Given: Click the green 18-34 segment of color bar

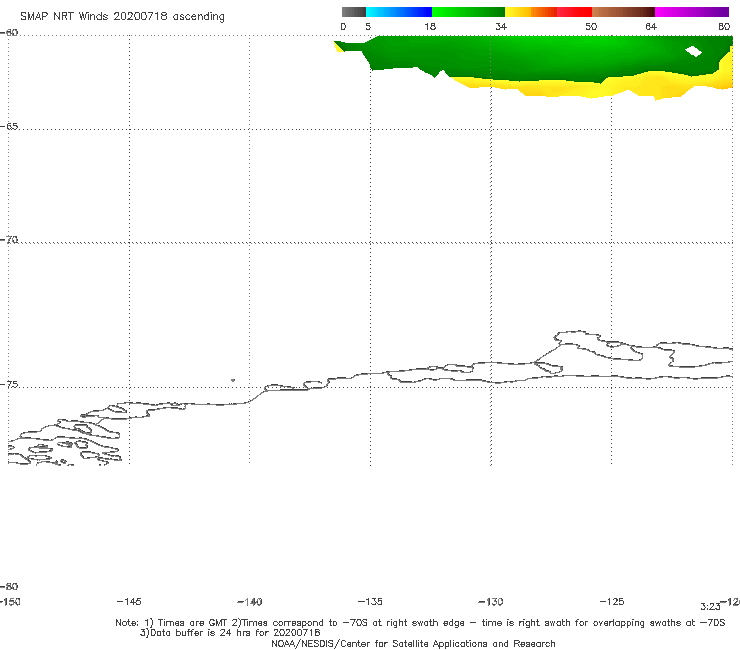Looking at the screenshot, I should click(x=468, y=12).
